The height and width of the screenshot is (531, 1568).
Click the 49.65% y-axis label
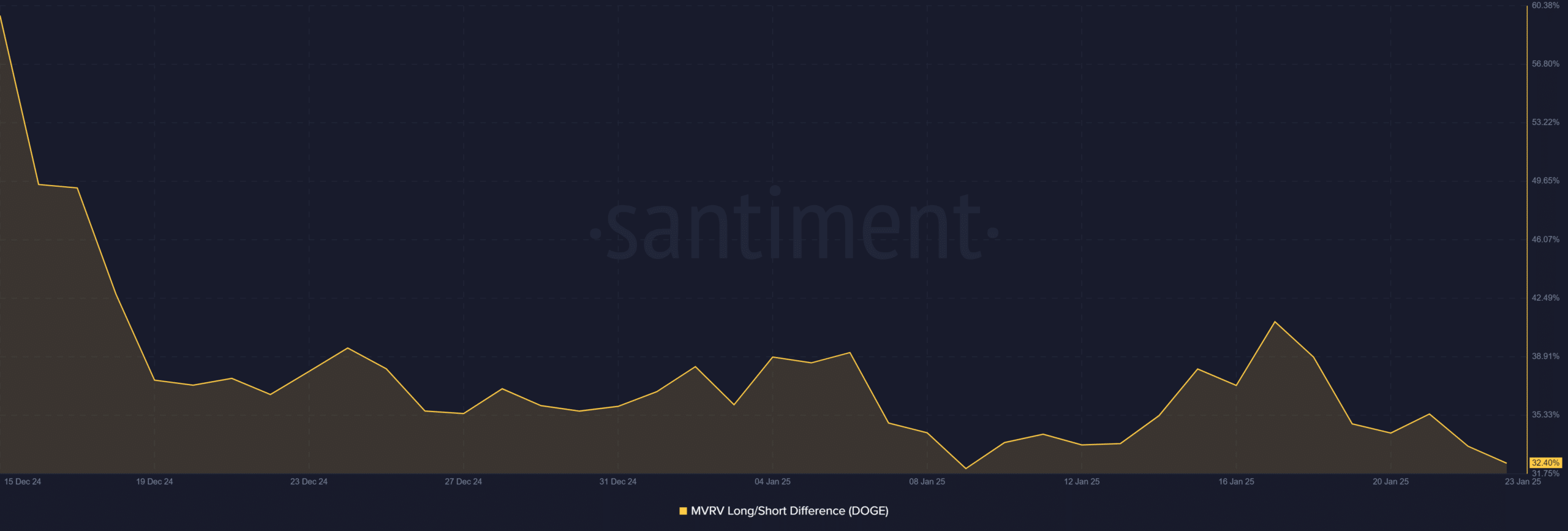[1545, 181]
